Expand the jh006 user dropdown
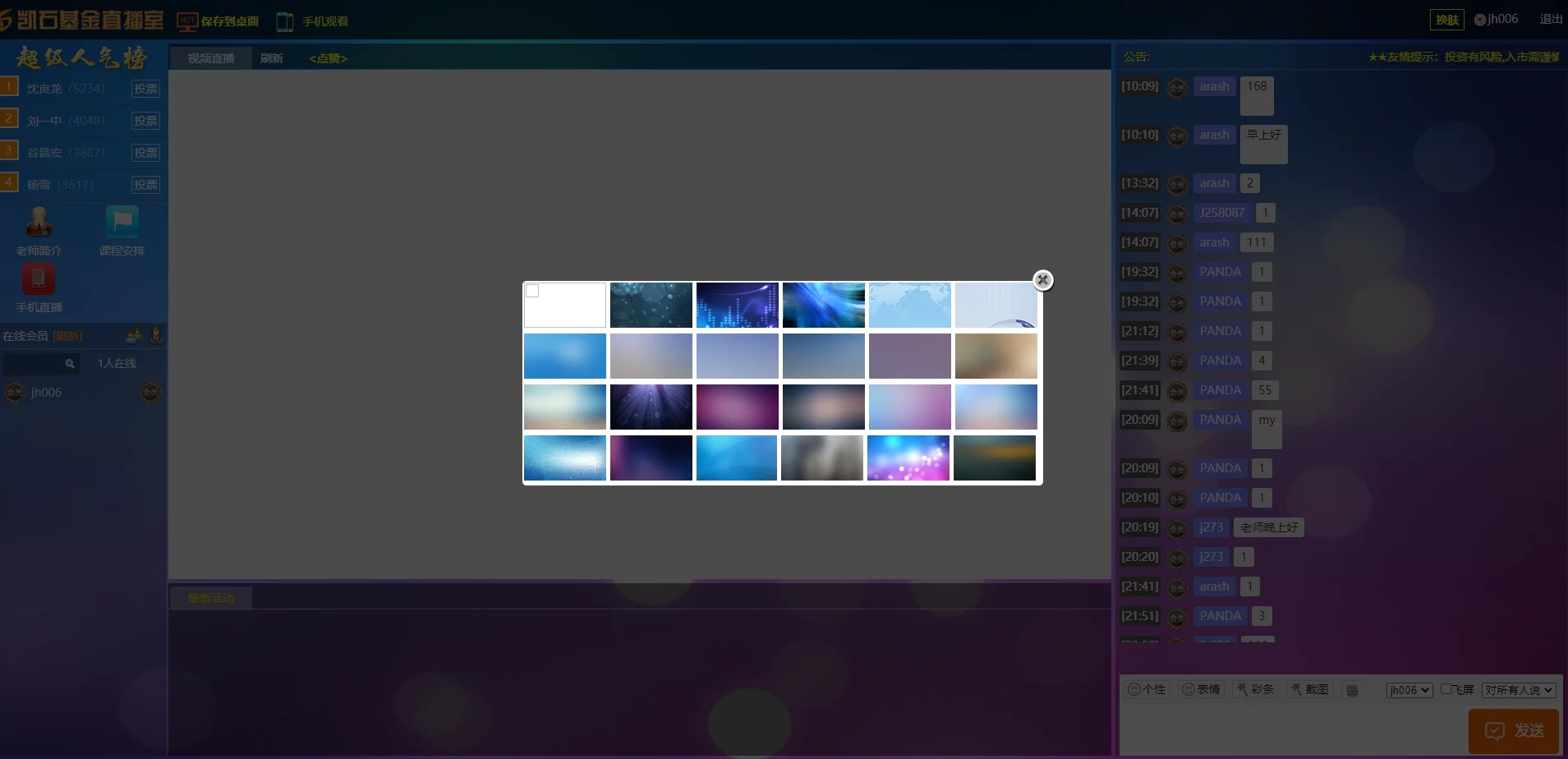This screenshot has height=759, width=1568. pos(1409,691)
